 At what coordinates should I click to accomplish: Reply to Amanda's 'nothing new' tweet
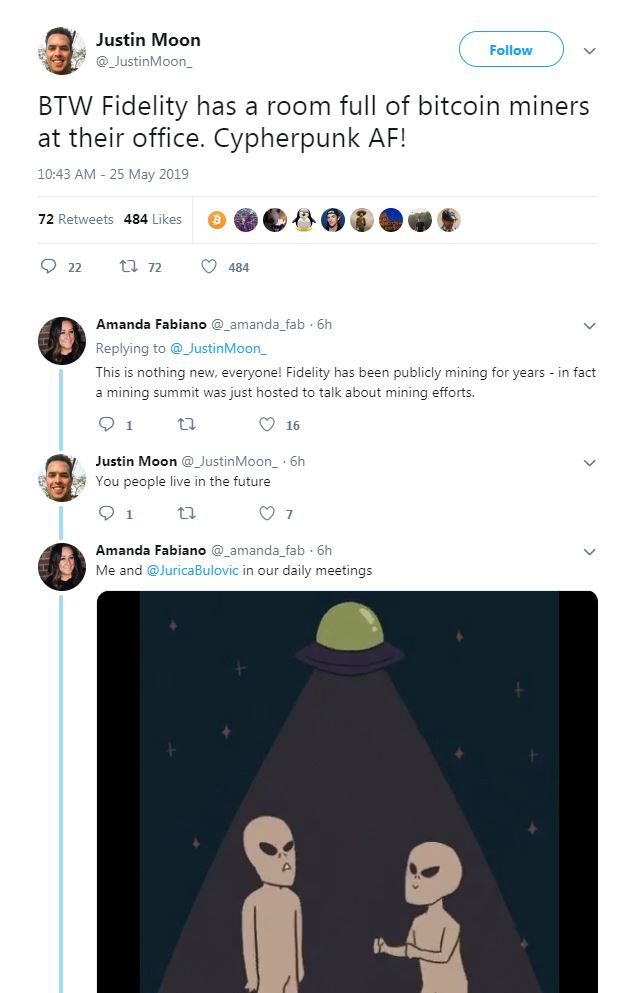pos(106,425)
